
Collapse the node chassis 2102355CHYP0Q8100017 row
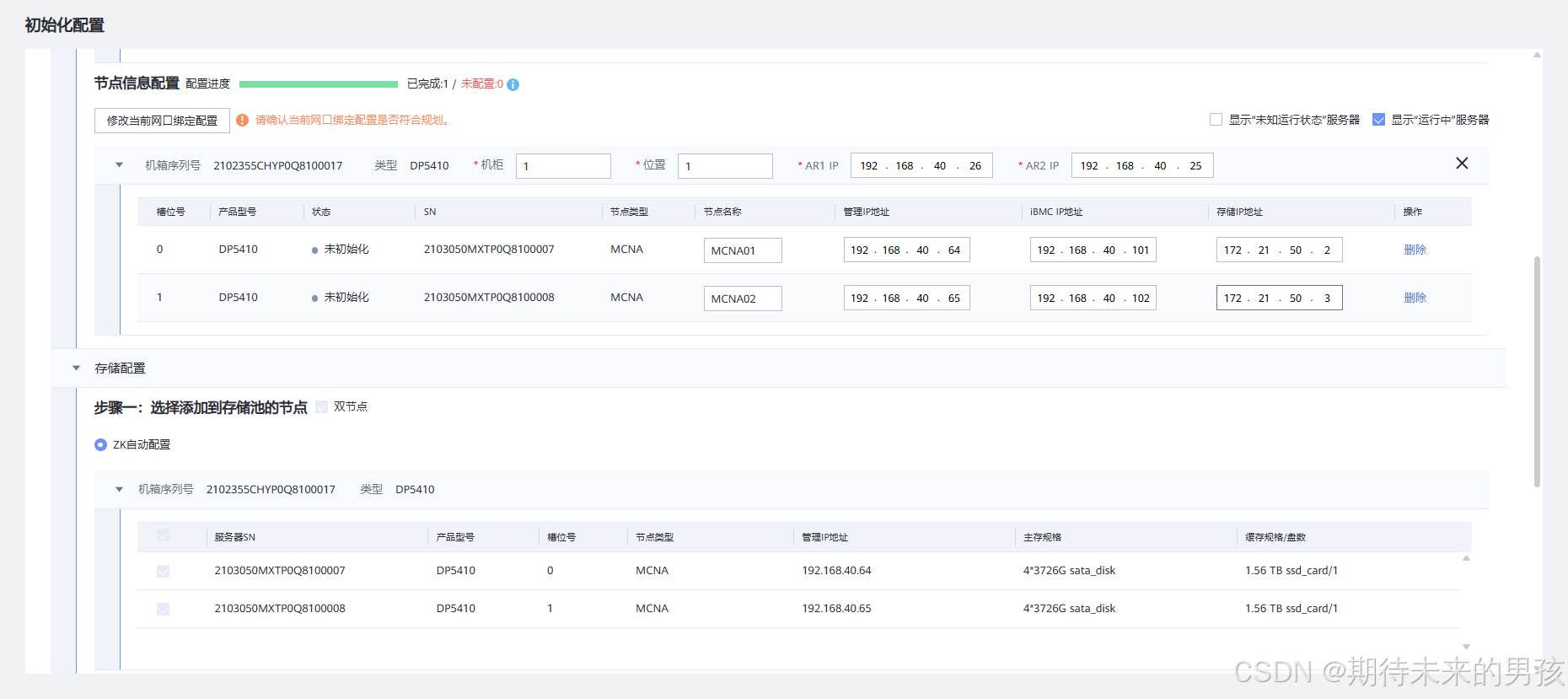coord(119,165)
